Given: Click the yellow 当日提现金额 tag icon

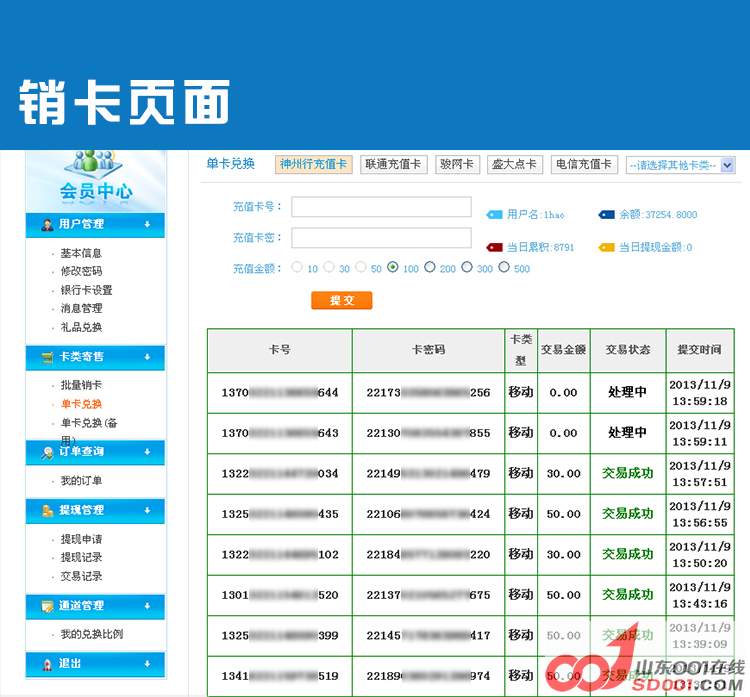Looking at the screenshot, I should tap(606, 247).
